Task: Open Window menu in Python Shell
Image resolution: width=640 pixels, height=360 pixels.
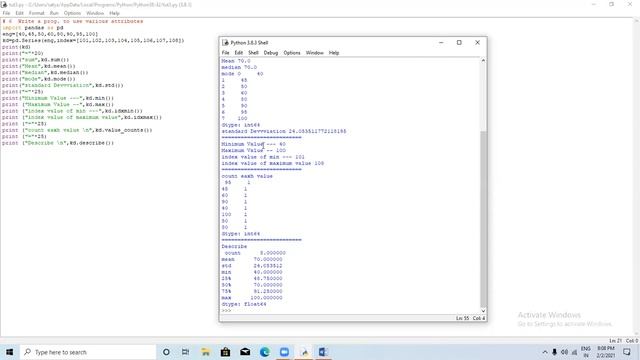Action: 314,53
